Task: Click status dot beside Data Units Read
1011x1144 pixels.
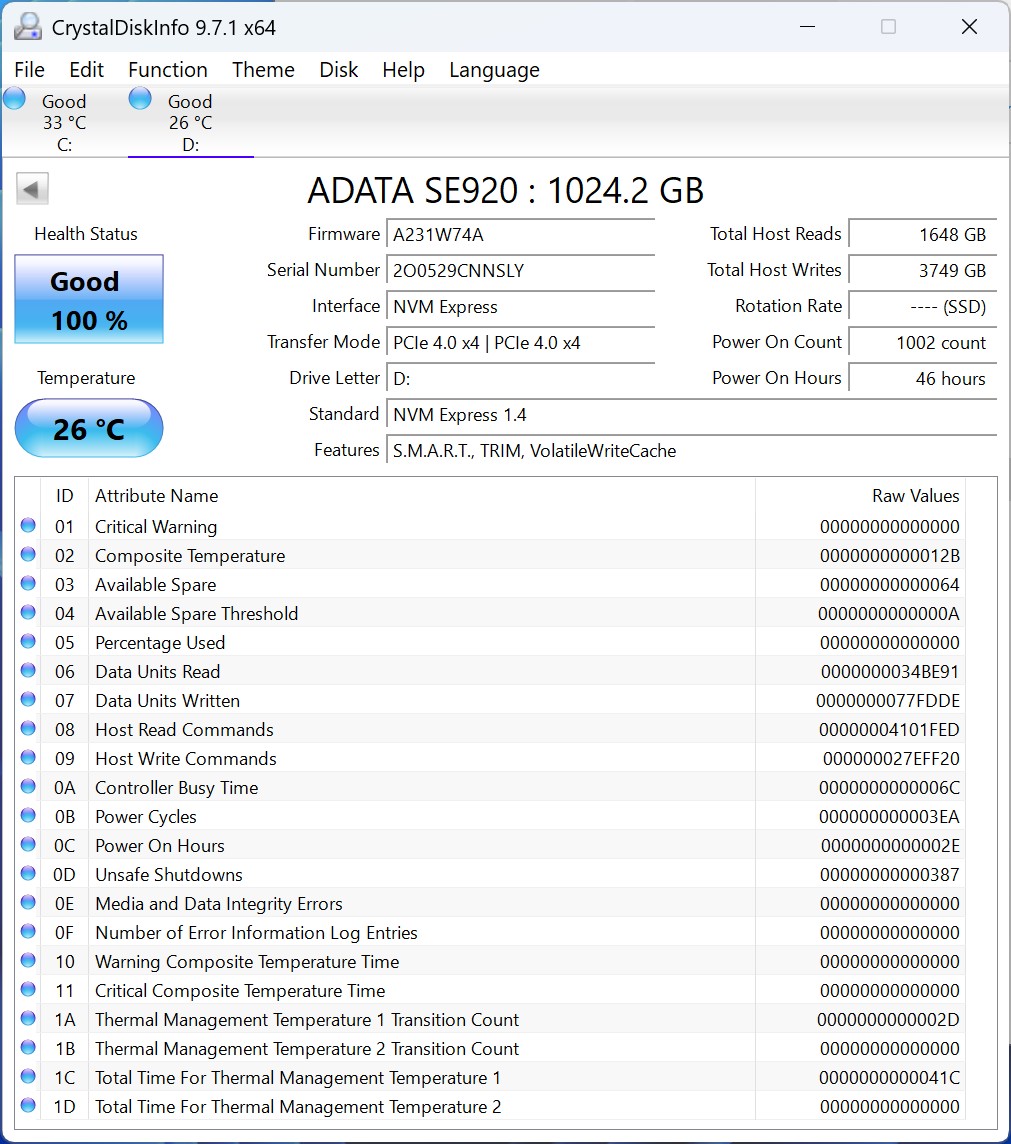Action: point(28,670)
